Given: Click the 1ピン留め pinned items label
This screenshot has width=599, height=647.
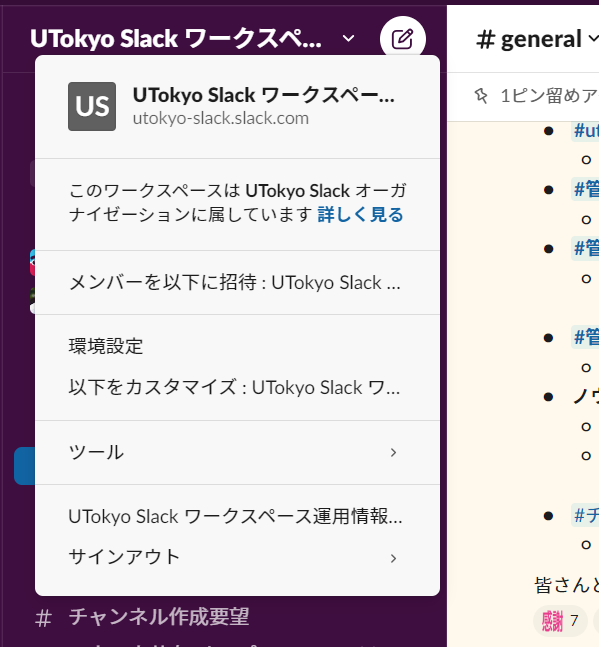Looking at the screenshot, I should 549,96.
